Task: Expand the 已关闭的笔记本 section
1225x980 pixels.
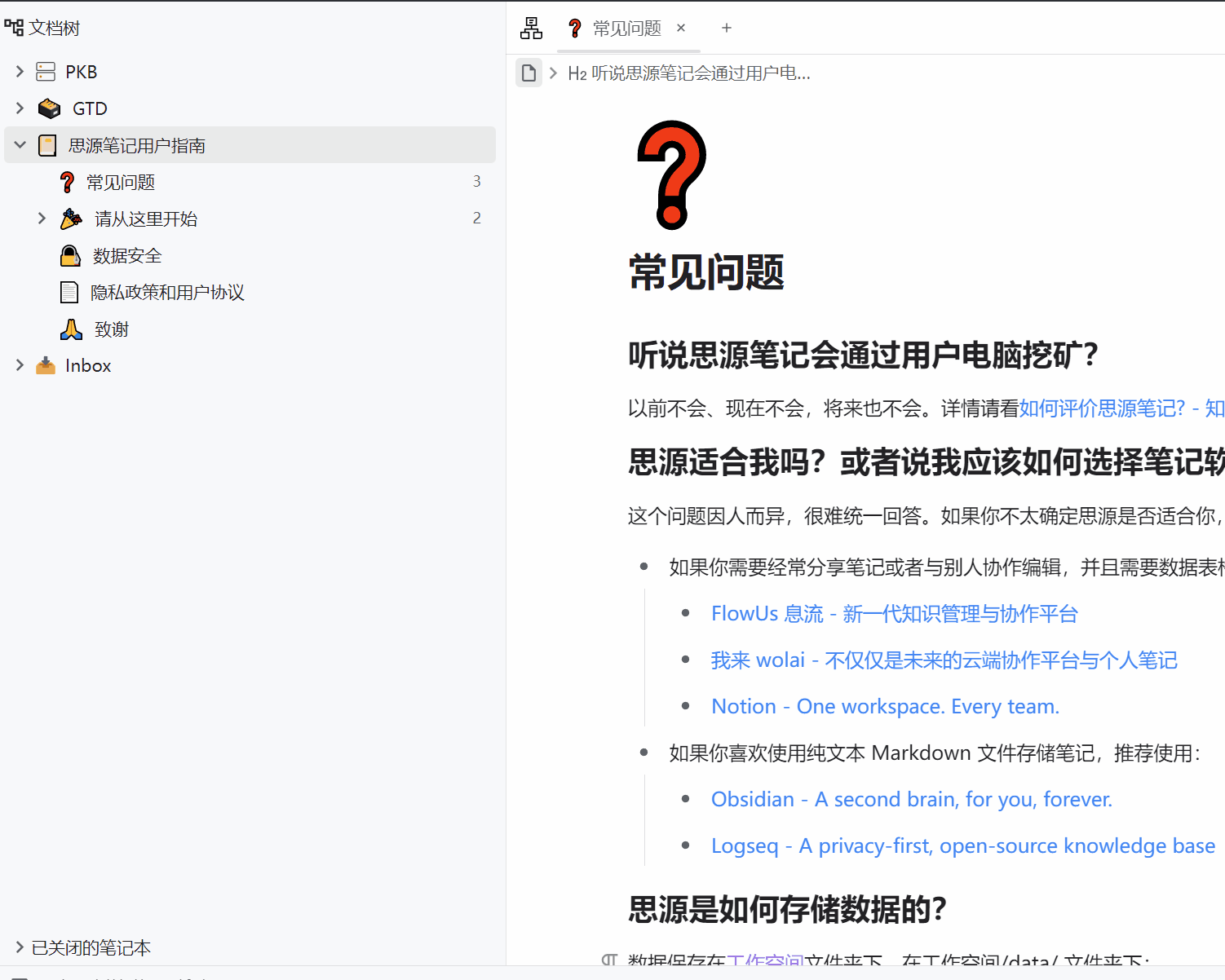Action: (x=19, y=947)
